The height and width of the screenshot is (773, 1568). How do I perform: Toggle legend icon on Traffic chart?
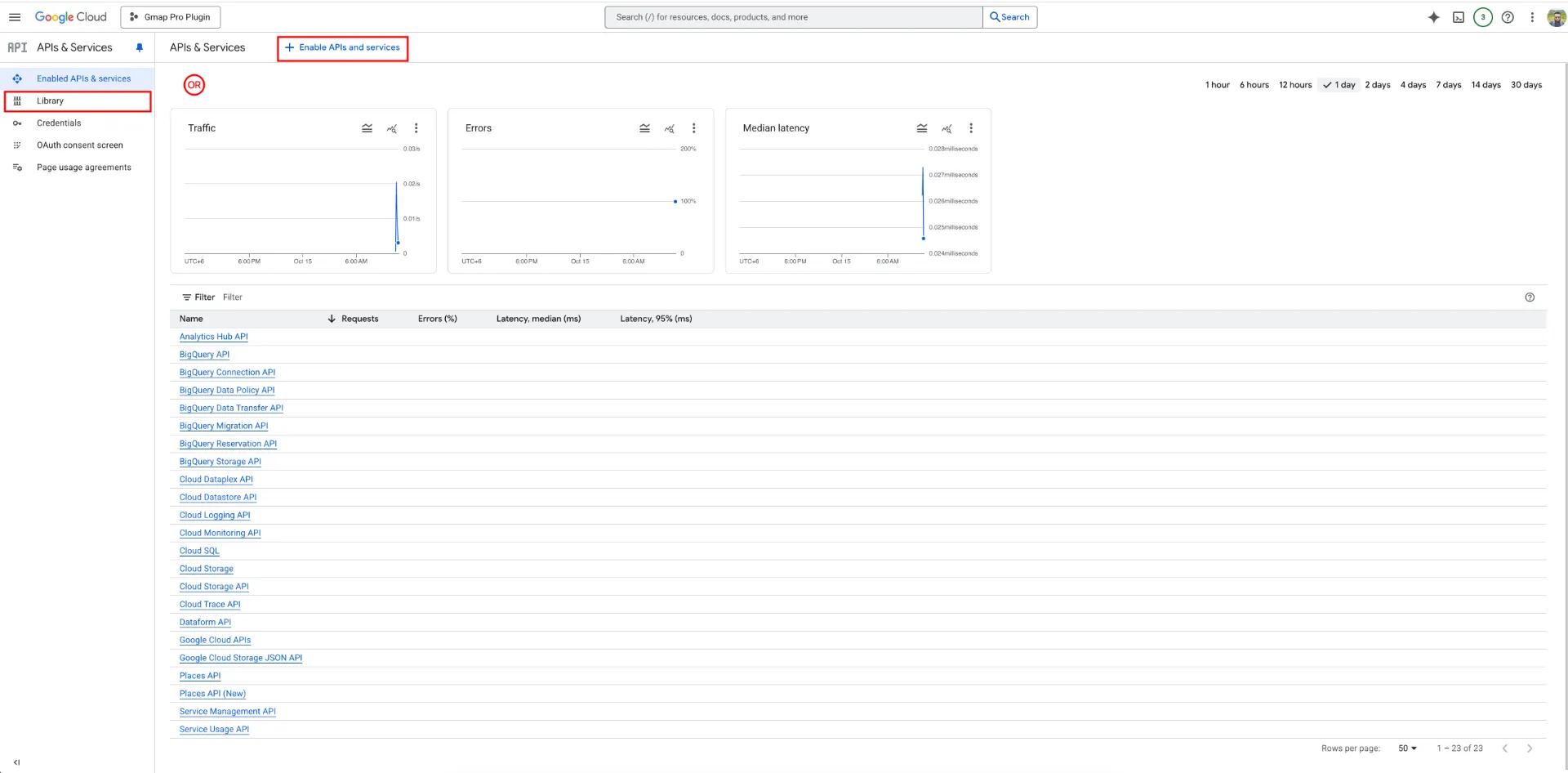click(367, 128)
